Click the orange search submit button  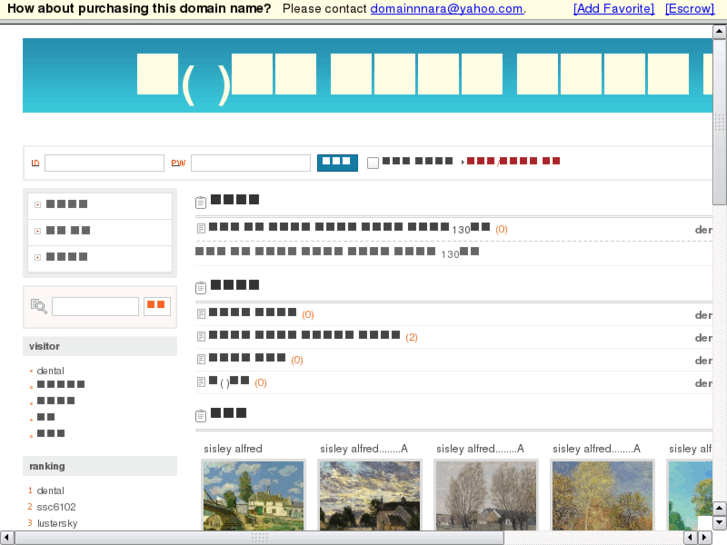tap(157, 306)
